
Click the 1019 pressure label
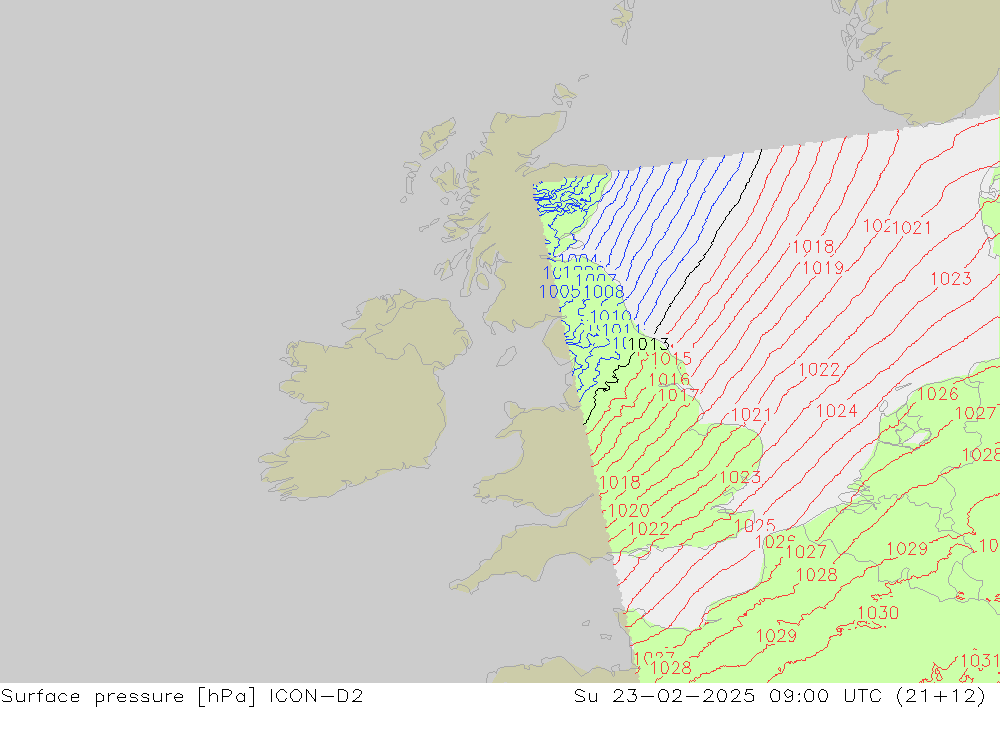pyautogui.click(x=823, y=268)
